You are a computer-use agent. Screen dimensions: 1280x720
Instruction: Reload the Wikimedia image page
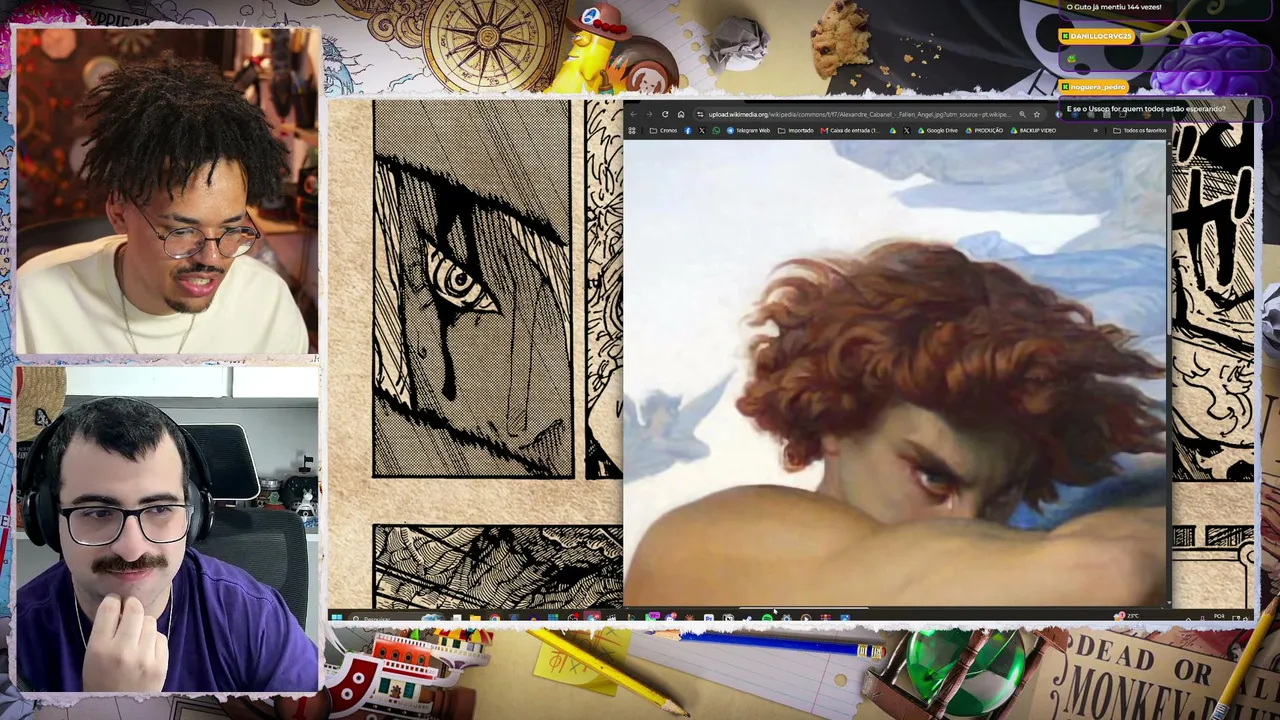665,115
